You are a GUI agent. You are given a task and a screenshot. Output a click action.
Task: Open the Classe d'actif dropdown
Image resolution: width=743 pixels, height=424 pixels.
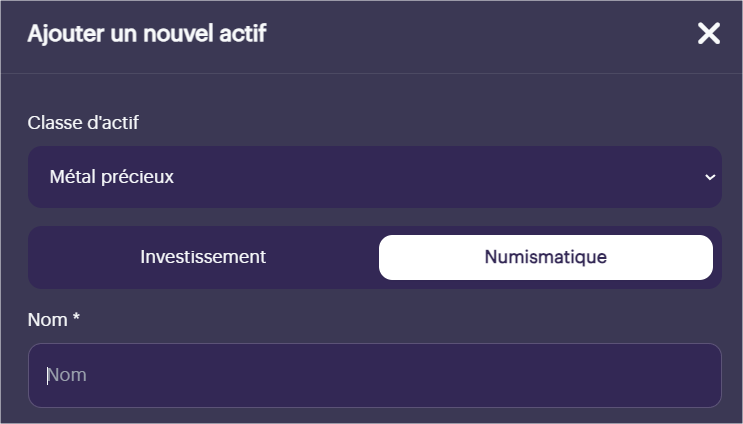click(x=375, y=177)
